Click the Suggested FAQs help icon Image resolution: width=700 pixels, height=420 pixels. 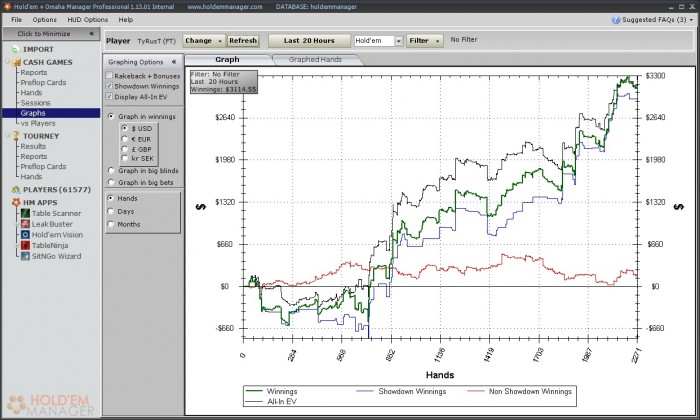click(616, 20)
